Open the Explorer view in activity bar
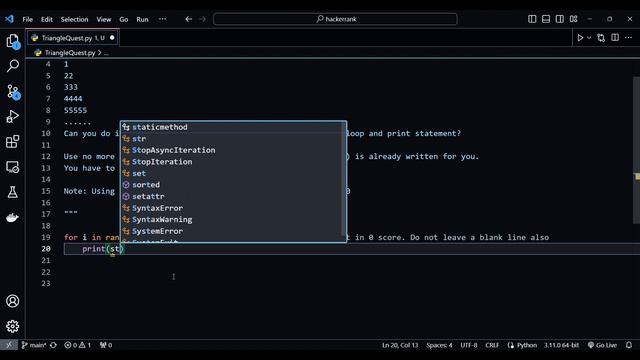 click(x=13, y=41)
